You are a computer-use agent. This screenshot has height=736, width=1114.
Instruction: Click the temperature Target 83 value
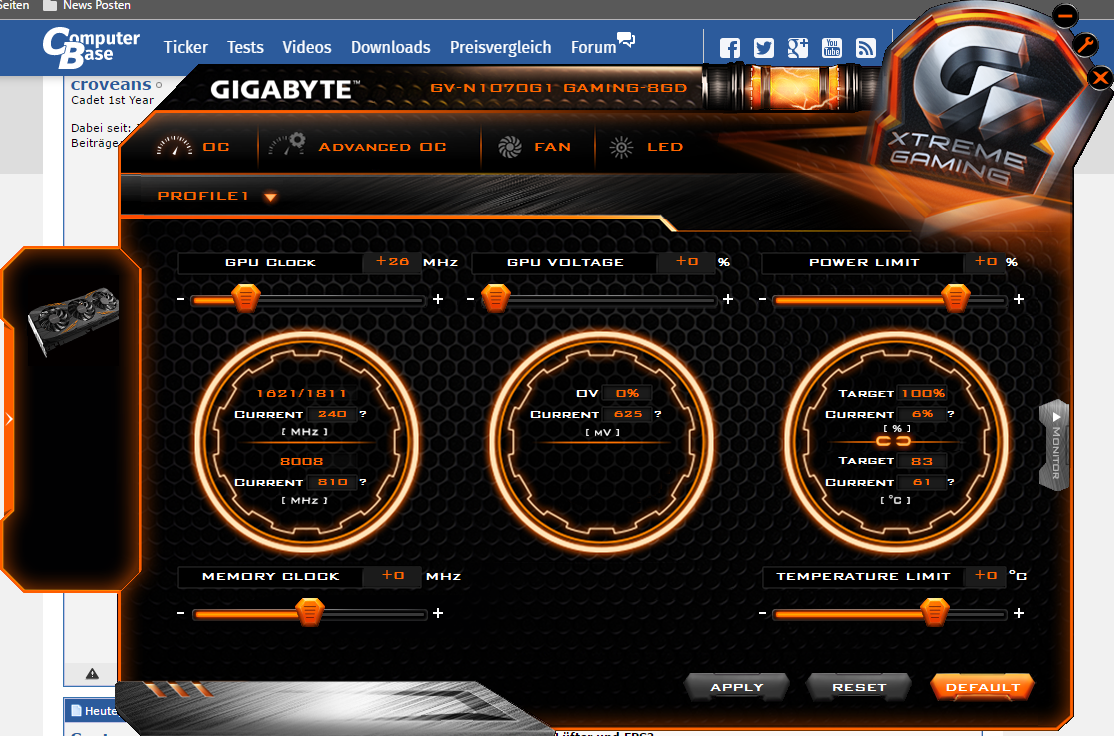tap(921, 461)
